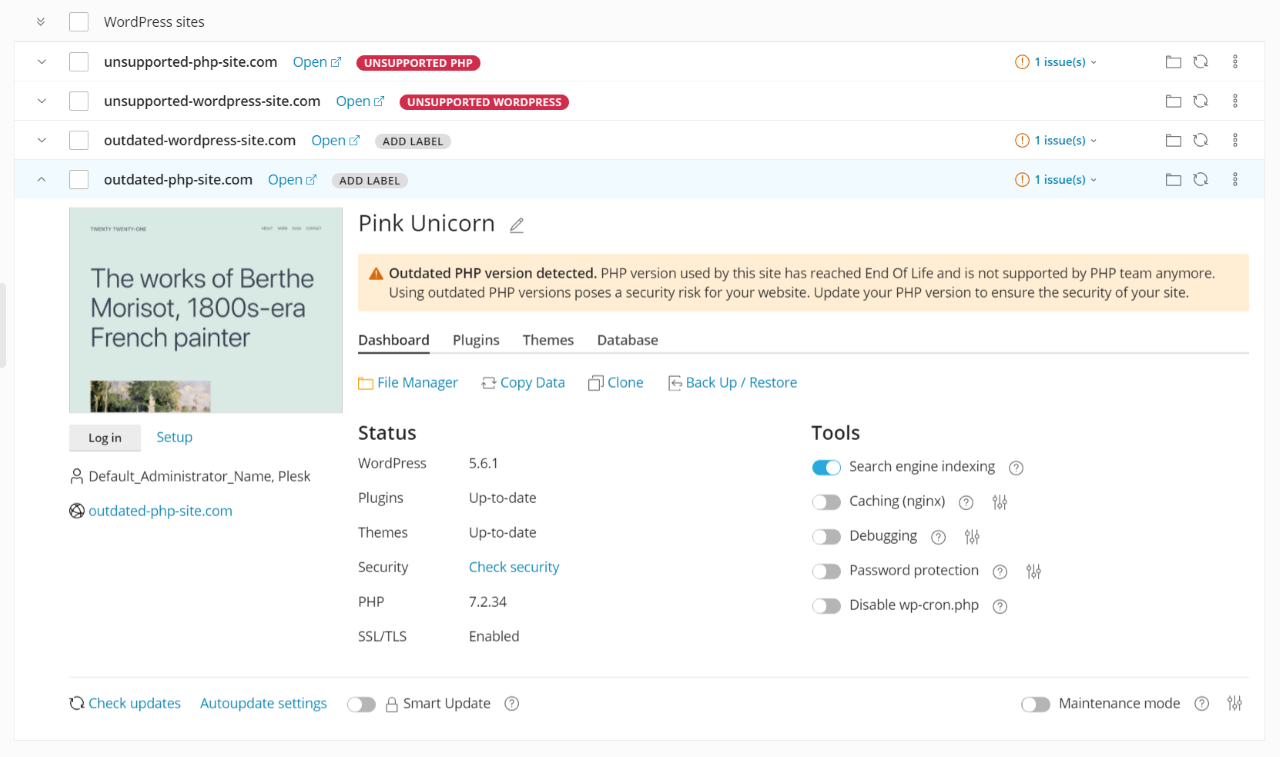Click the refresh icon on unsupported-php-site.com row
Viewport: 1280px width, 757px height.
(1200, 61)
